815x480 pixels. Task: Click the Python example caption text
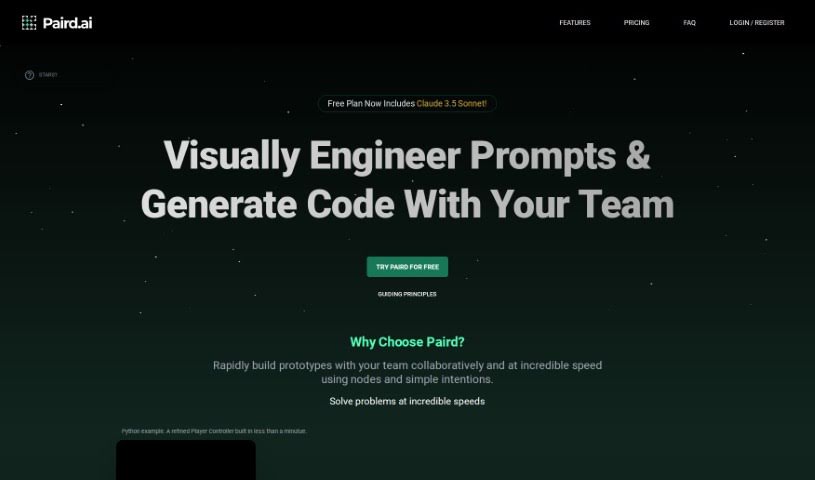[x=214, y=431]
